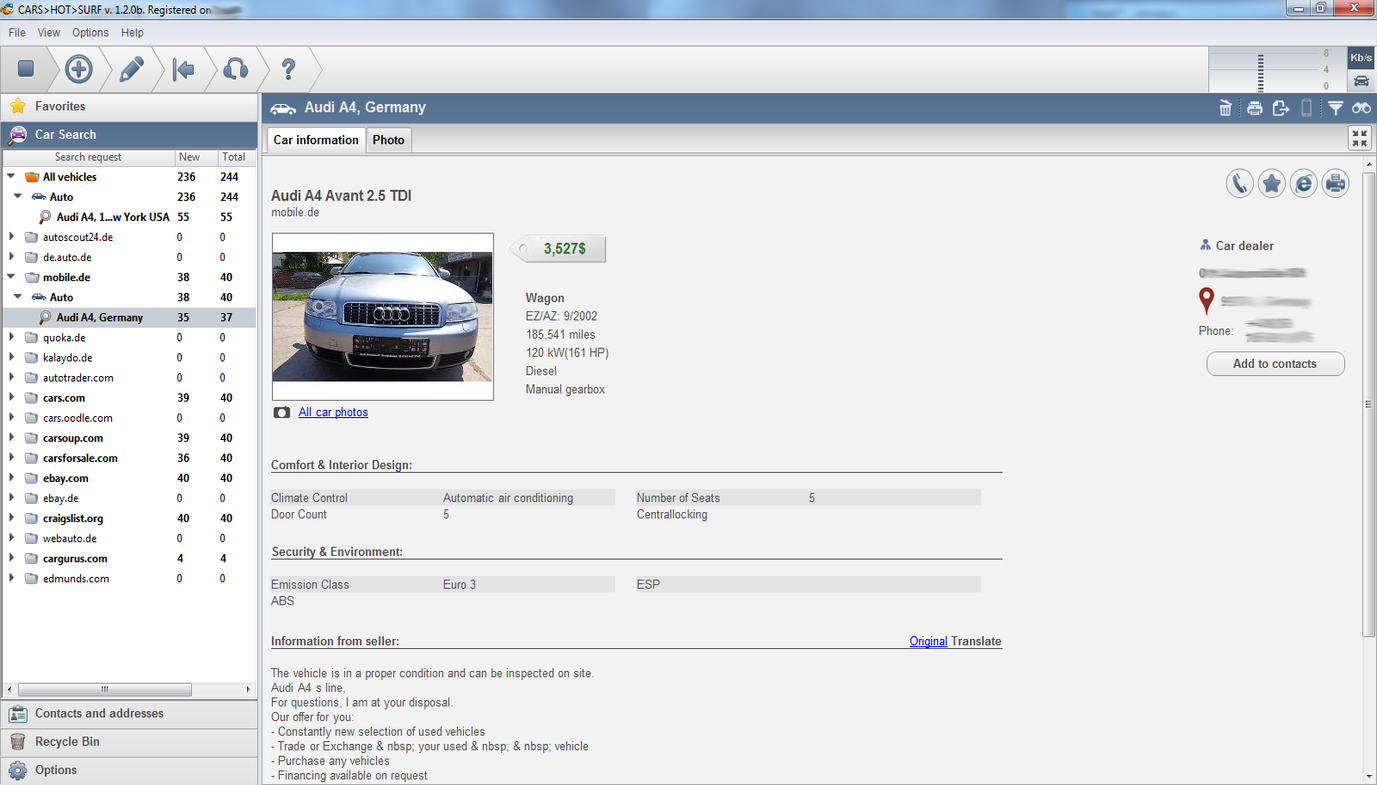Select Audi A4, Germany search request
Screen dimensions: 1377x785
point(130,318)
